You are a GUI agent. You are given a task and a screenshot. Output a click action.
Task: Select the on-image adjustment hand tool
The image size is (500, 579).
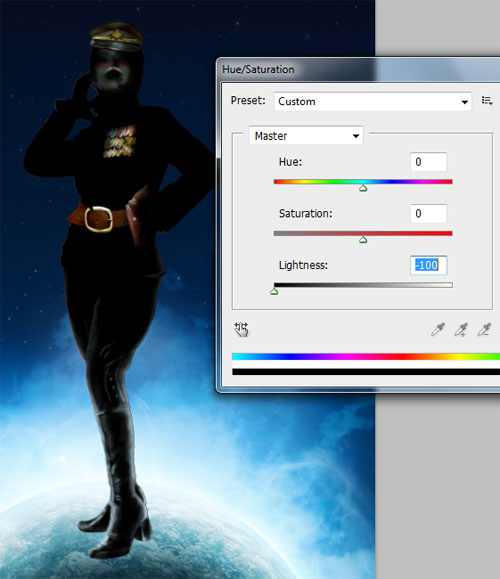coord(242,329)
